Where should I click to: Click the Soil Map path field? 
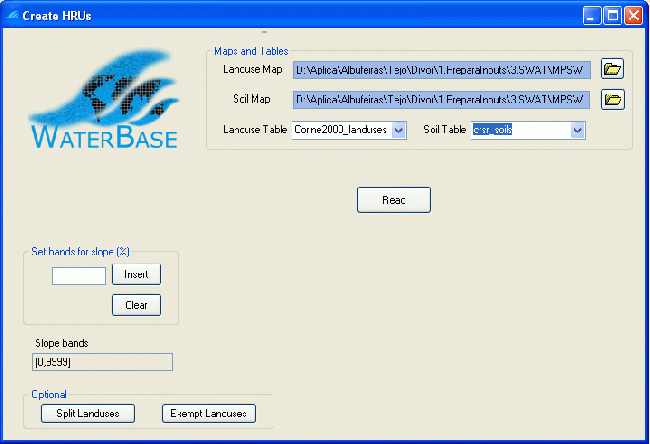[441, 100]
